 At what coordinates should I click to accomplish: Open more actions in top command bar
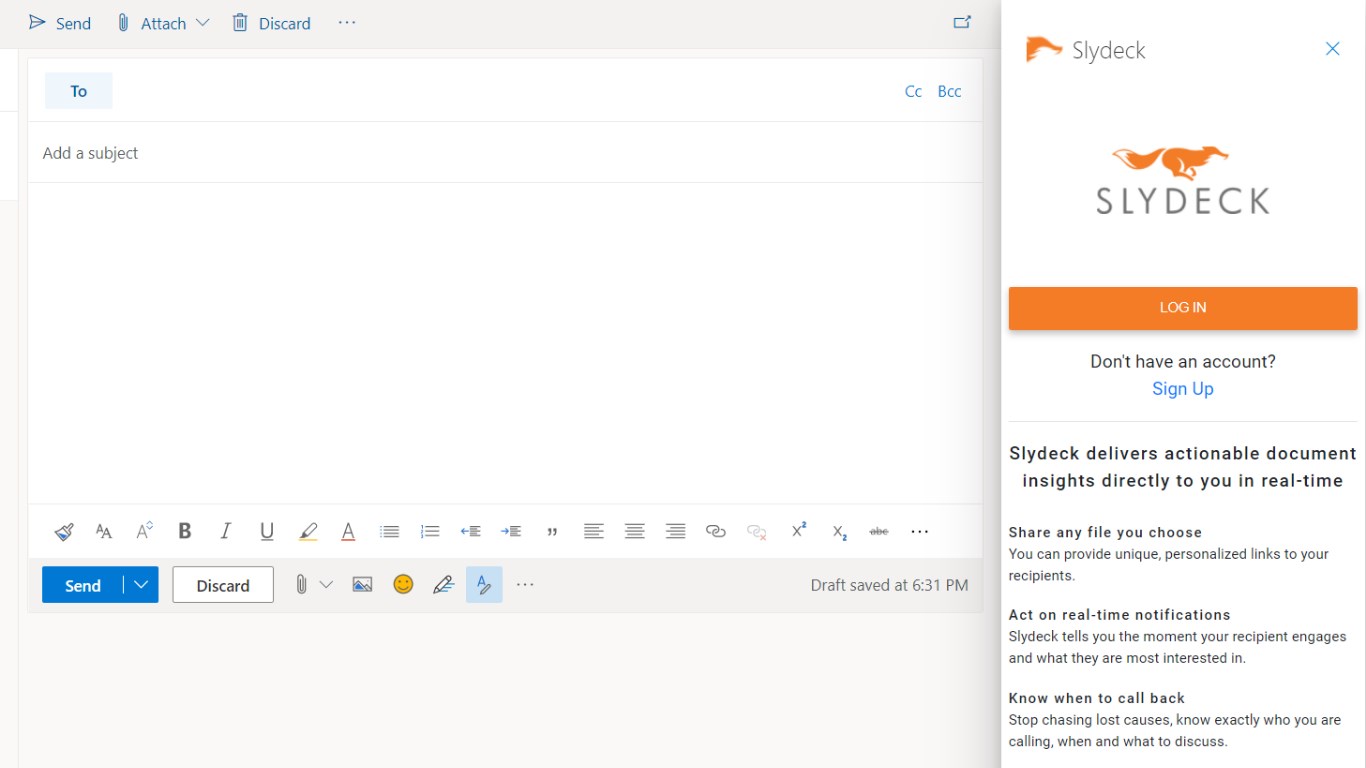click(x=347, y=23)
